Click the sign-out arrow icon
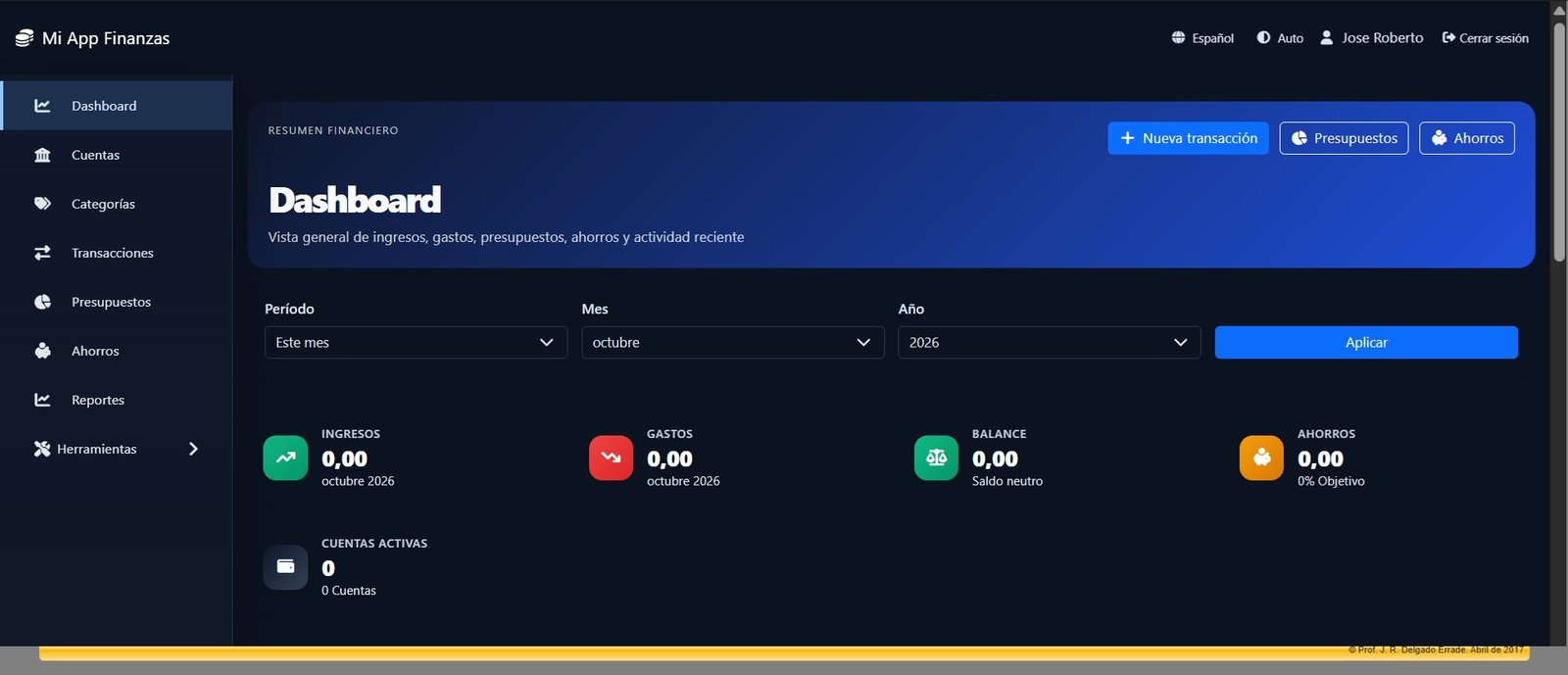The width and height of the screenshot is (1568, 675). 1448,38
